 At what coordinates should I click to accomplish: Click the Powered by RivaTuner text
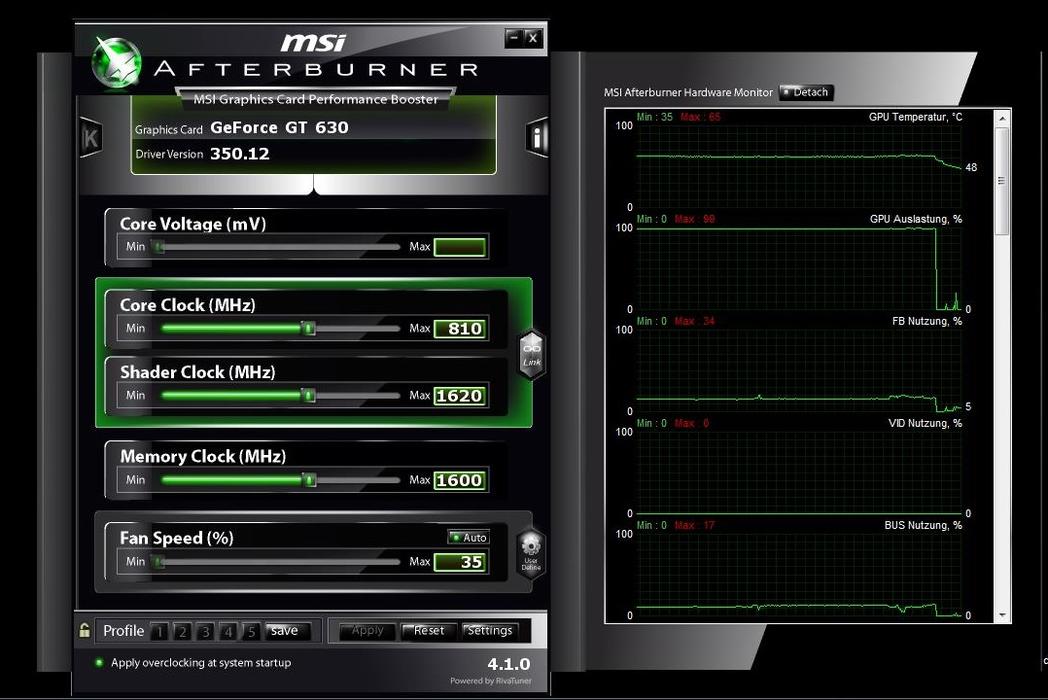tap(491, 681)
